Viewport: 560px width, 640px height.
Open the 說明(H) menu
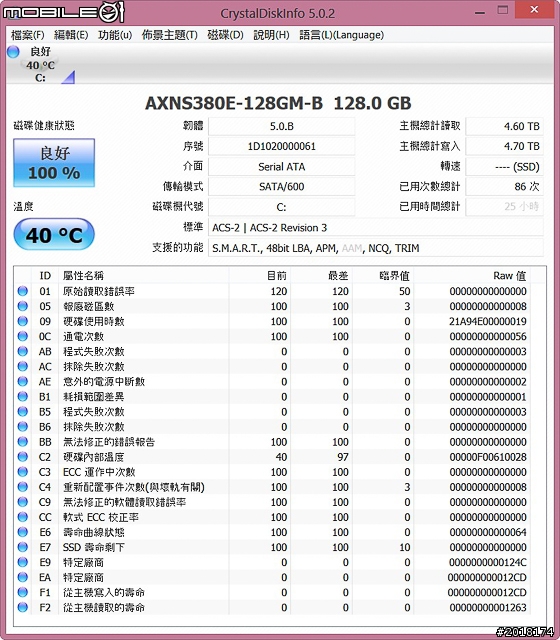[x=271, y=35]
